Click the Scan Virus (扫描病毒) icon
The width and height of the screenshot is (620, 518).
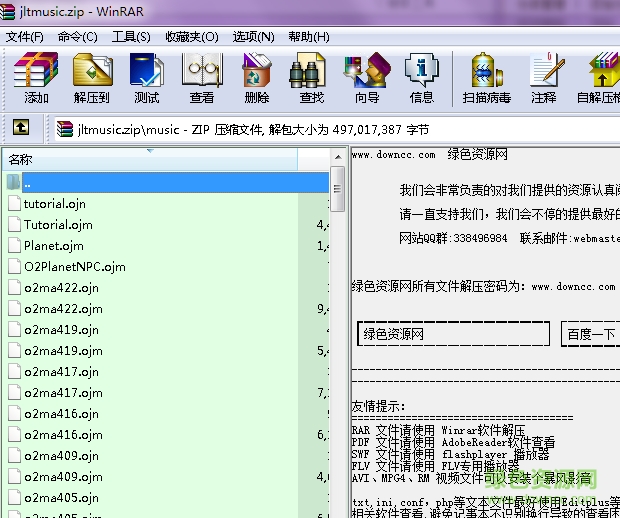point(487,78)
